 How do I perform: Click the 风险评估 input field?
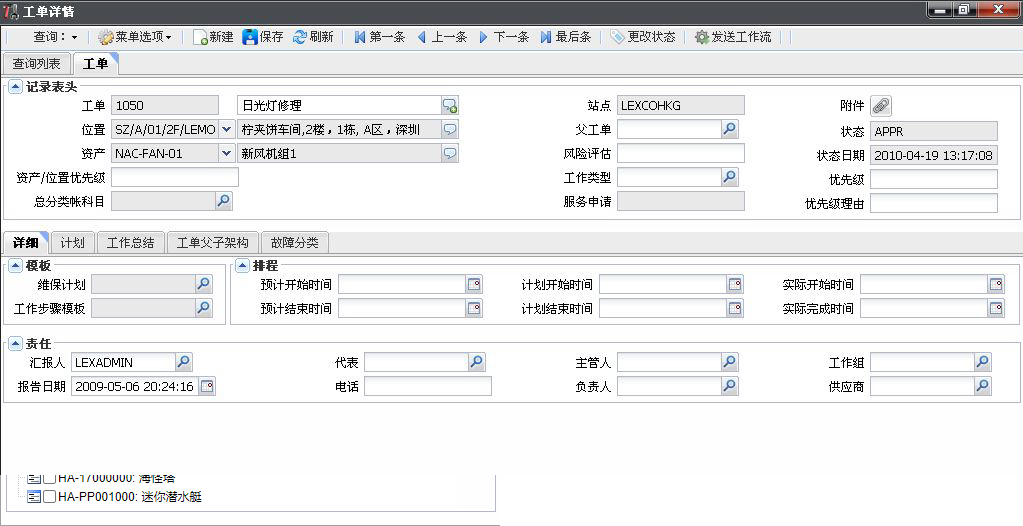coord(680,153)
